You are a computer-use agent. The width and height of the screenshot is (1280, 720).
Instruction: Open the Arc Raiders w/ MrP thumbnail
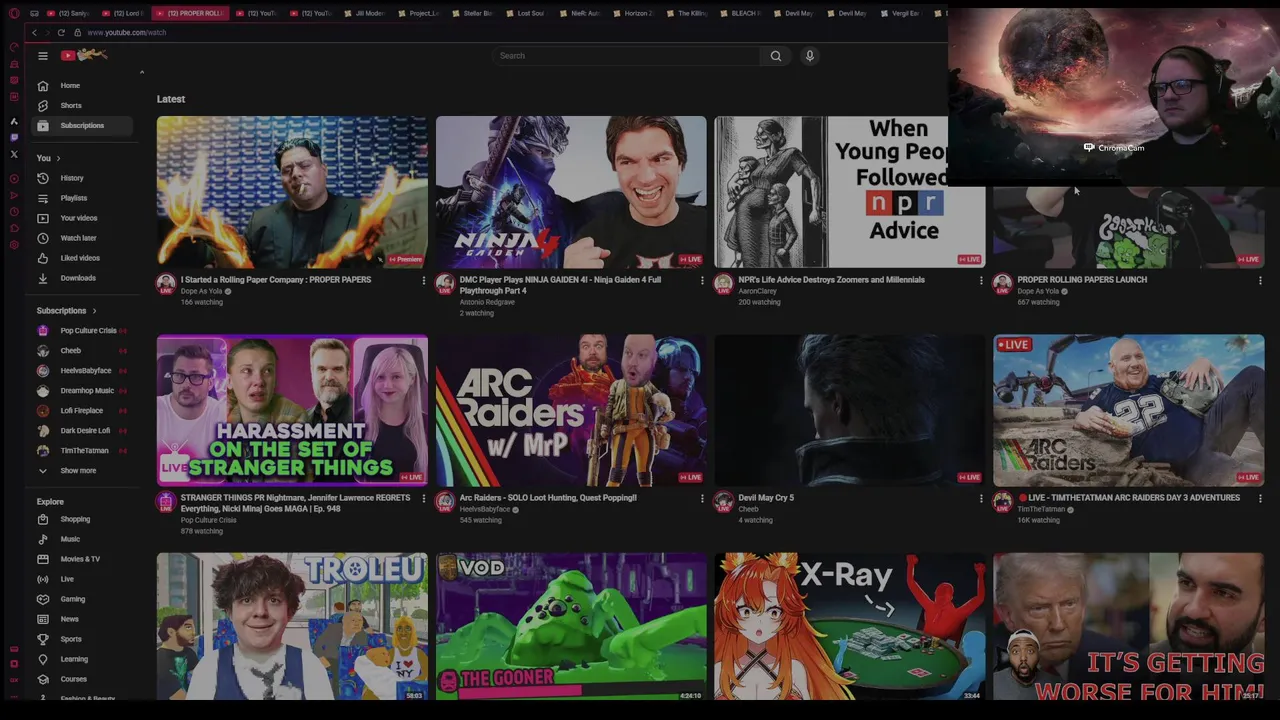(x=571, y=410)
